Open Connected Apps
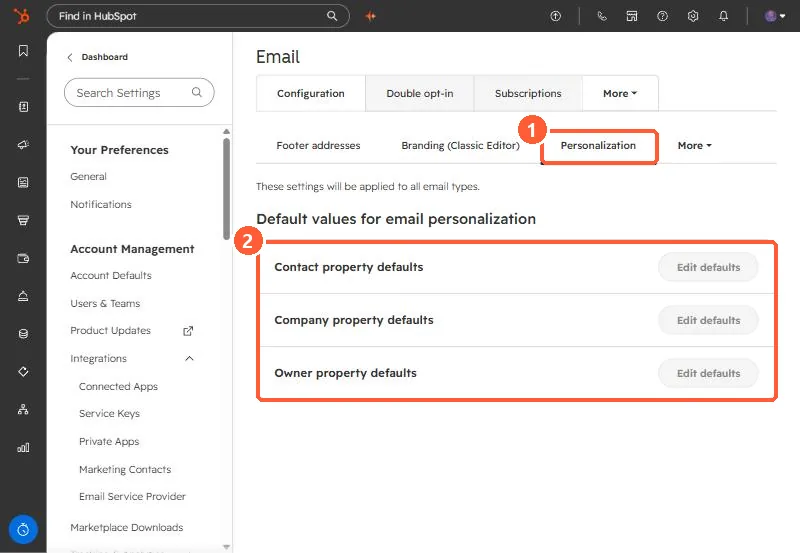Viewport: 800px width, 553px height. (x=118, y=387)
